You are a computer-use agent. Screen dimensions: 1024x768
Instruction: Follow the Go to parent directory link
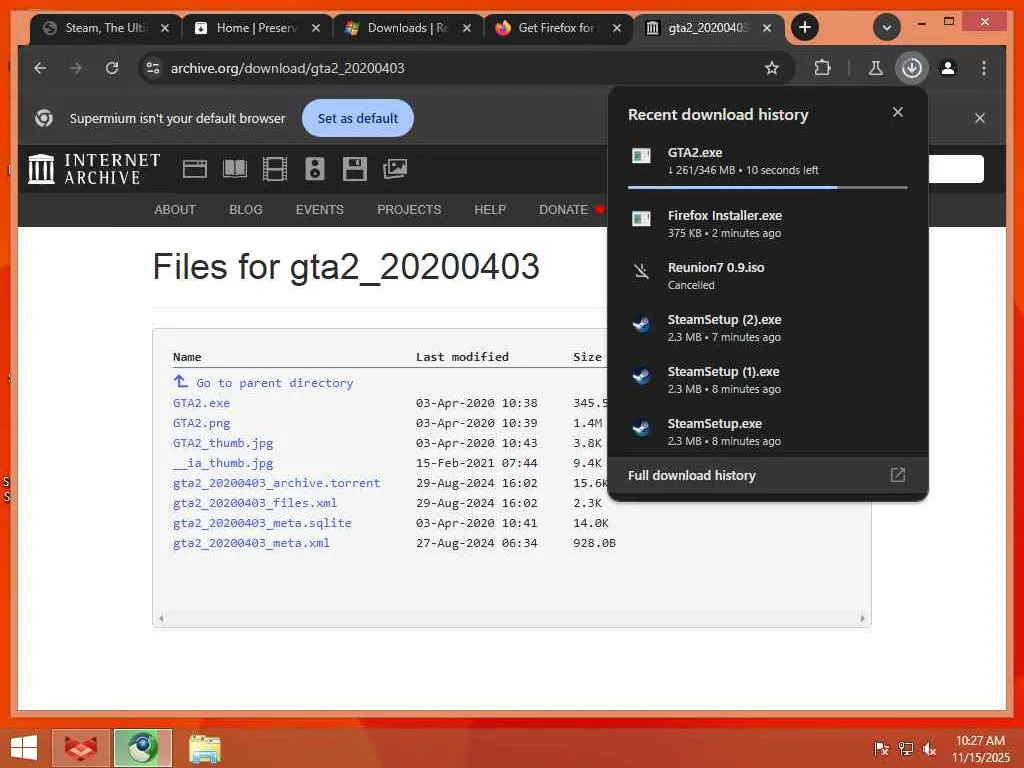click(x=263, y=383)
